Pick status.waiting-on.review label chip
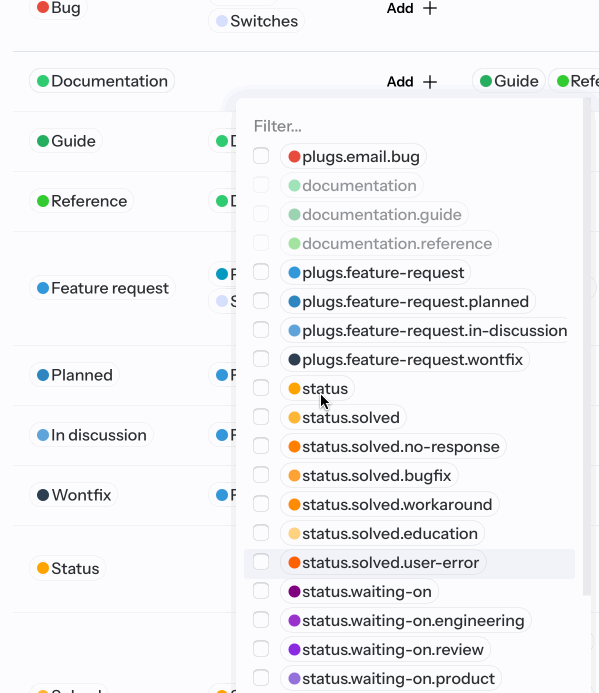This screenshot has width=599, height=693. pyautogui.click(x=385, y=650)
